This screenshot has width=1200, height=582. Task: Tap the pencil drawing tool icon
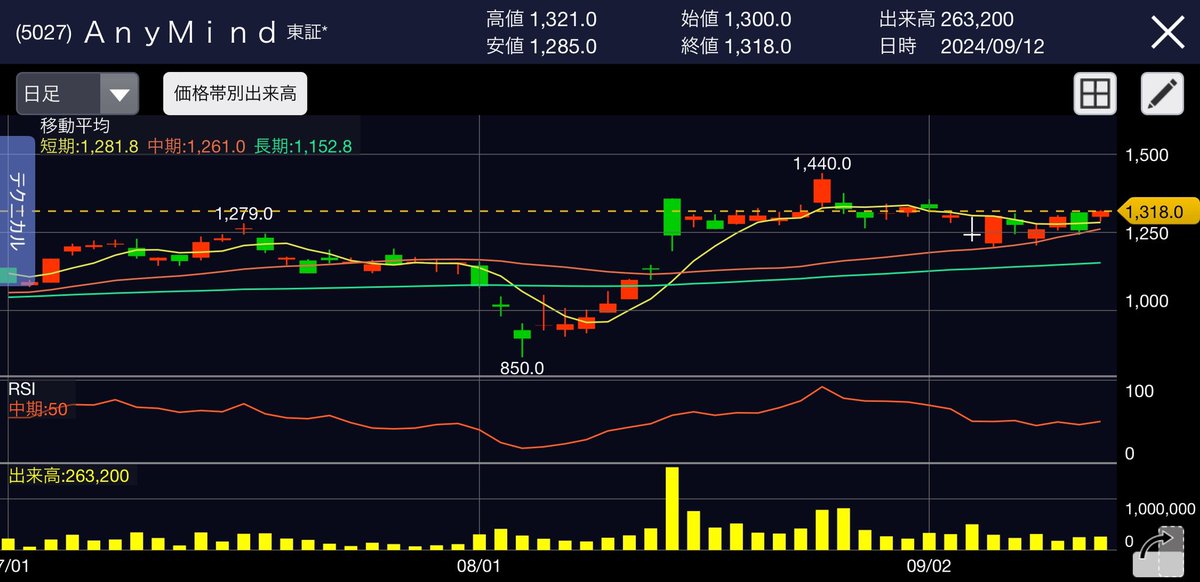pyautogui.click(x=1162, y=95)
